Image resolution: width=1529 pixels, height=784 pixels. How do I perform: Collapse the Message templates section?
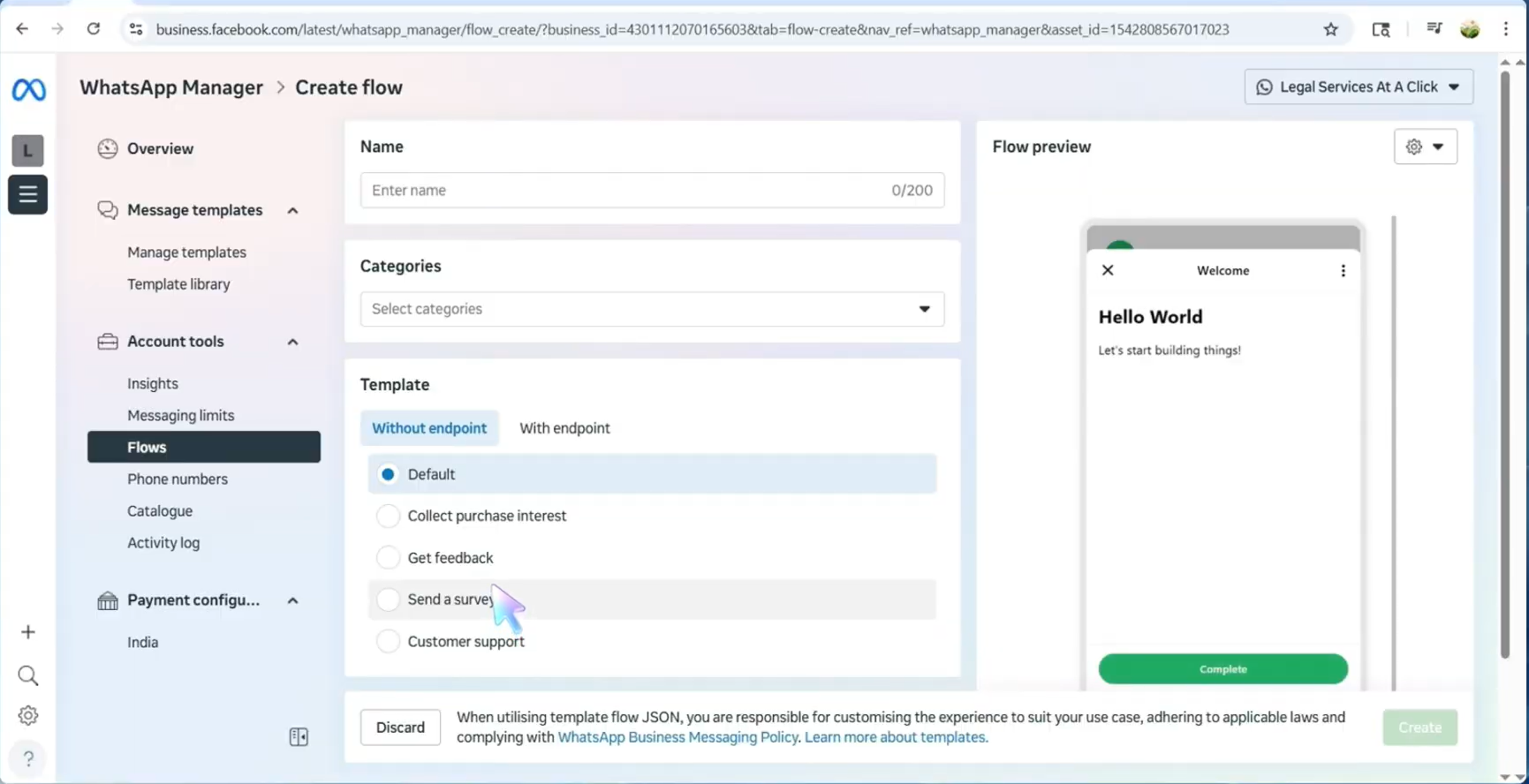[292, 210]
